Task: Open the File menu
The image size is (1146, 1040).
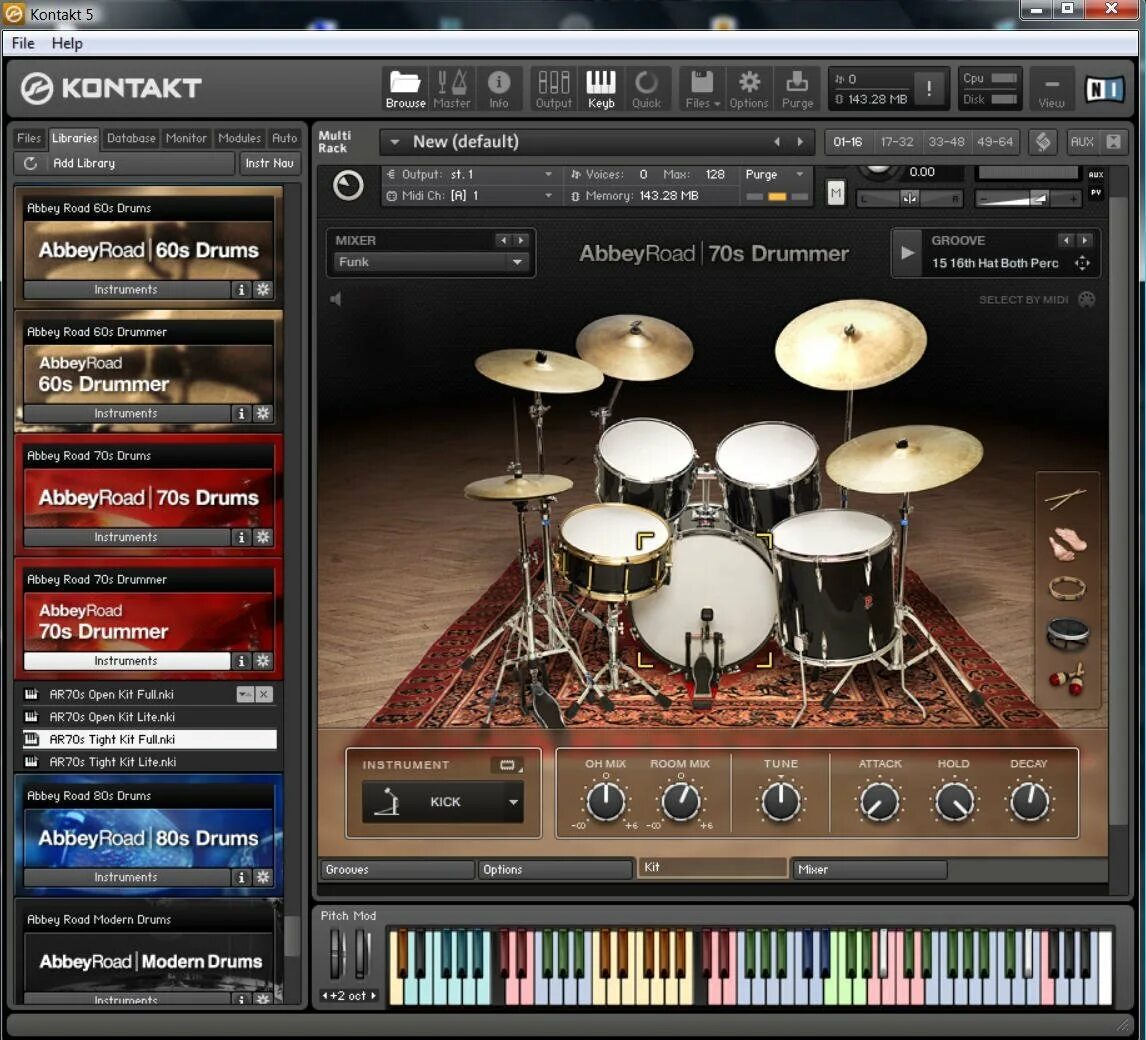Action: 23,43
